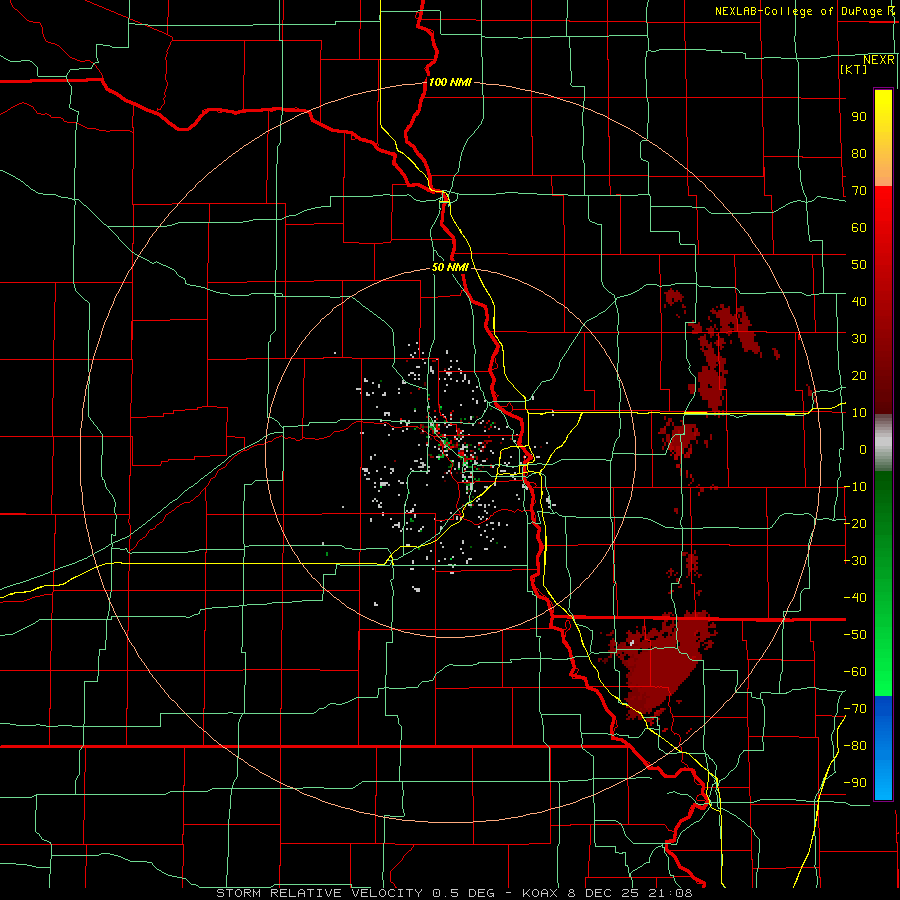Image resolution: width=900 pixels, height=900 pixels.
Task: Select the -60 value on the velocity scale
Action: [x=855, y=672]
